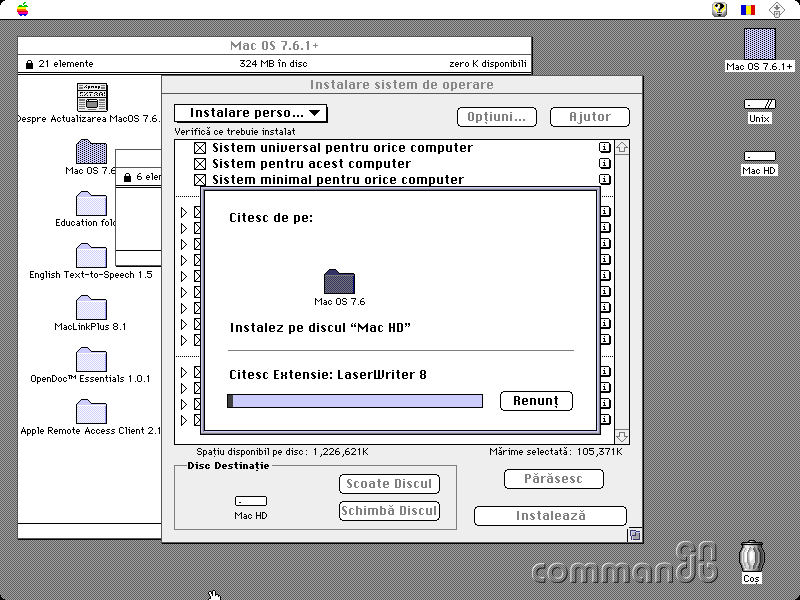Image resolution: width=800 pixels, height=600 pixels.
Task: Click the 21 elemente text
Action: click(66, 64)
